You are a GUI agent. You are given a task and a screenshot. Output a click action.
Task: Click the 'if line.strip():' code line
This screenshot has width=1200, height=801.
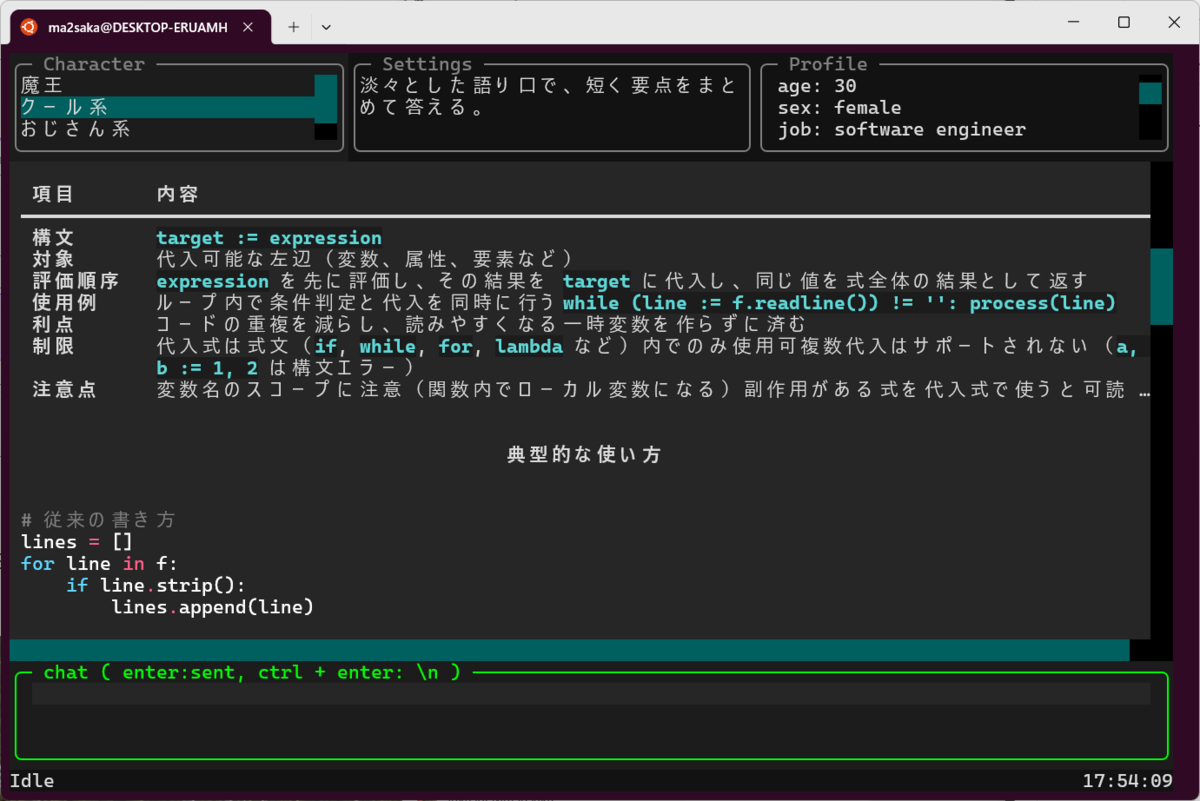(156, 586)
